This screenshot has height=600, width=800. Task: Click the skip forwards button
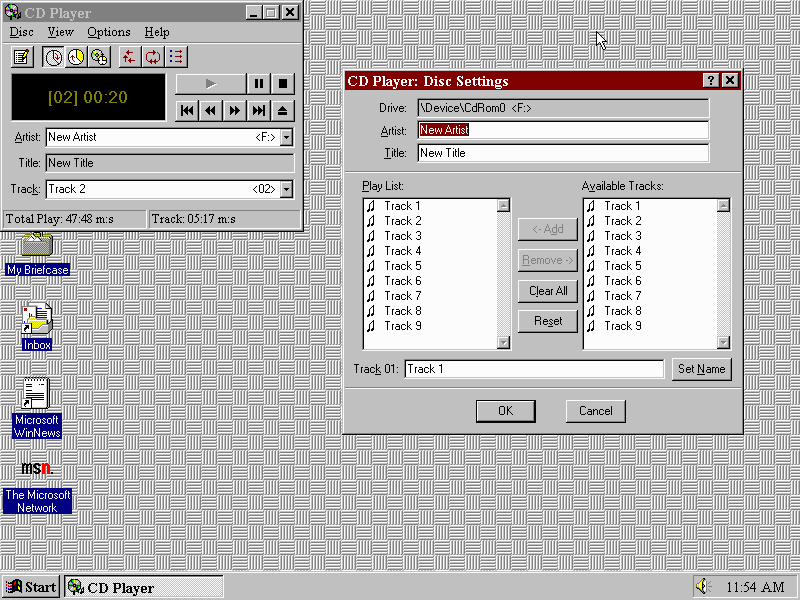[235, 111]
